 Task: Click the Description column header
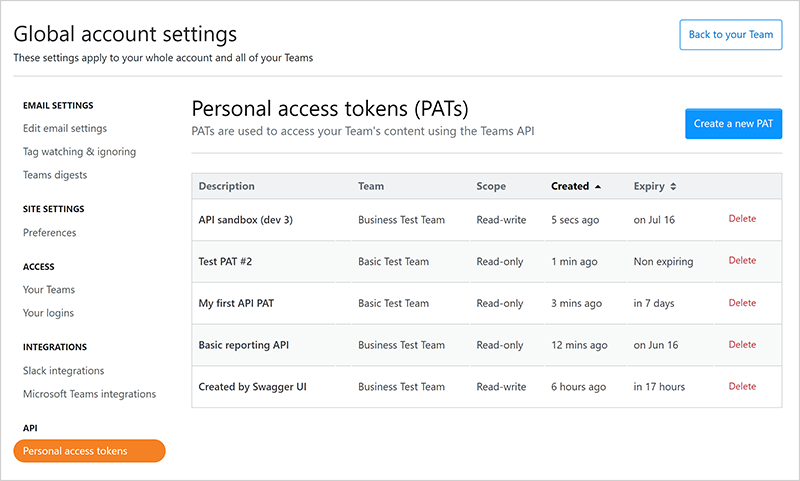(227, 186)
